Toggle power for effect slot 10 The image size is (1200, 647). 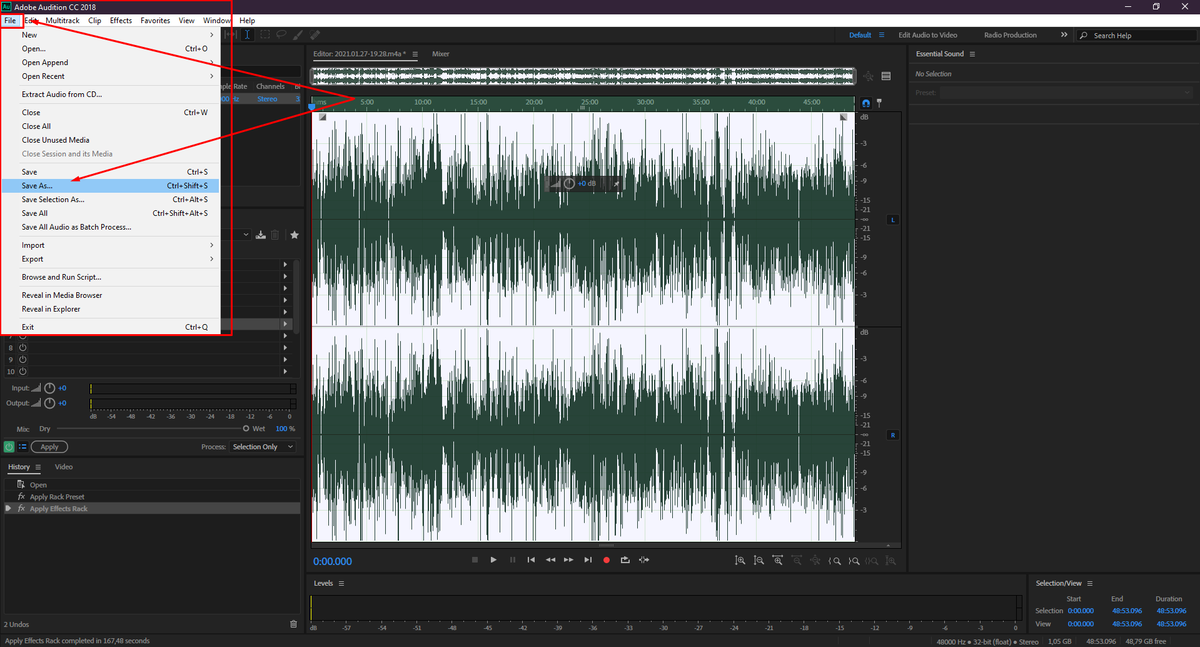(23, 371)
